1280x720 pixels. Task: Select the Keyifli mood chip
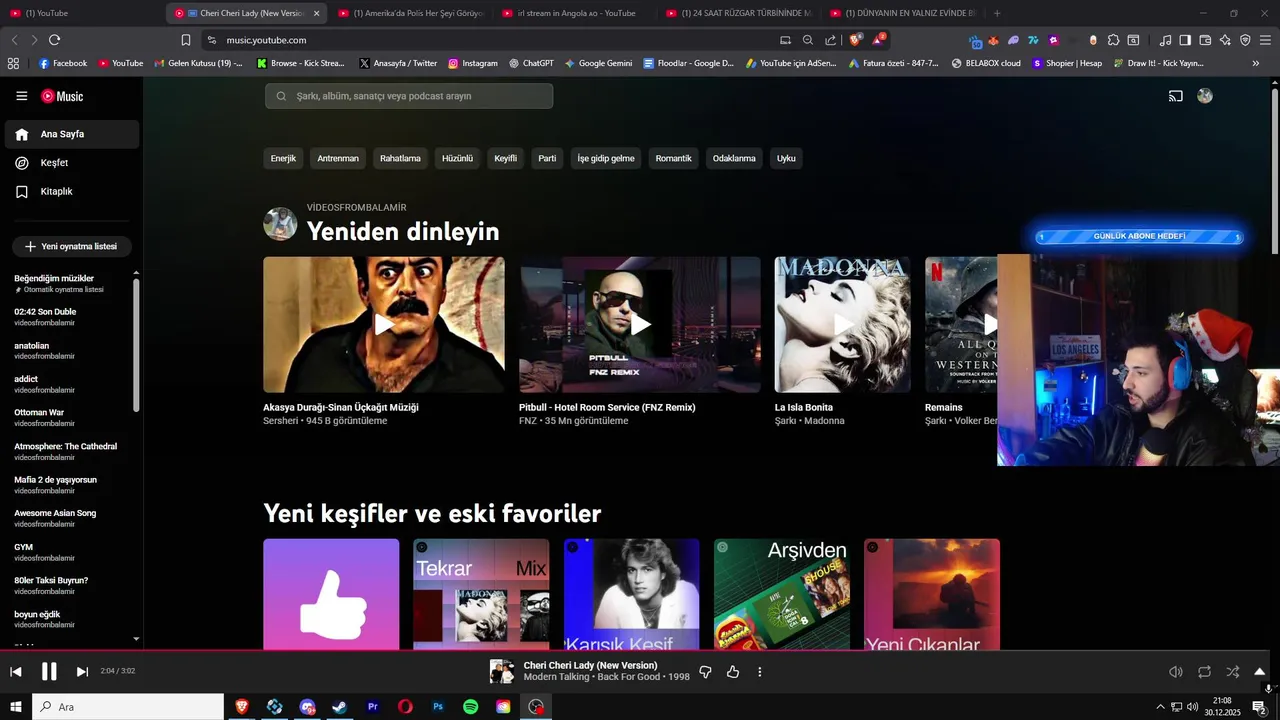click(506, 158)
